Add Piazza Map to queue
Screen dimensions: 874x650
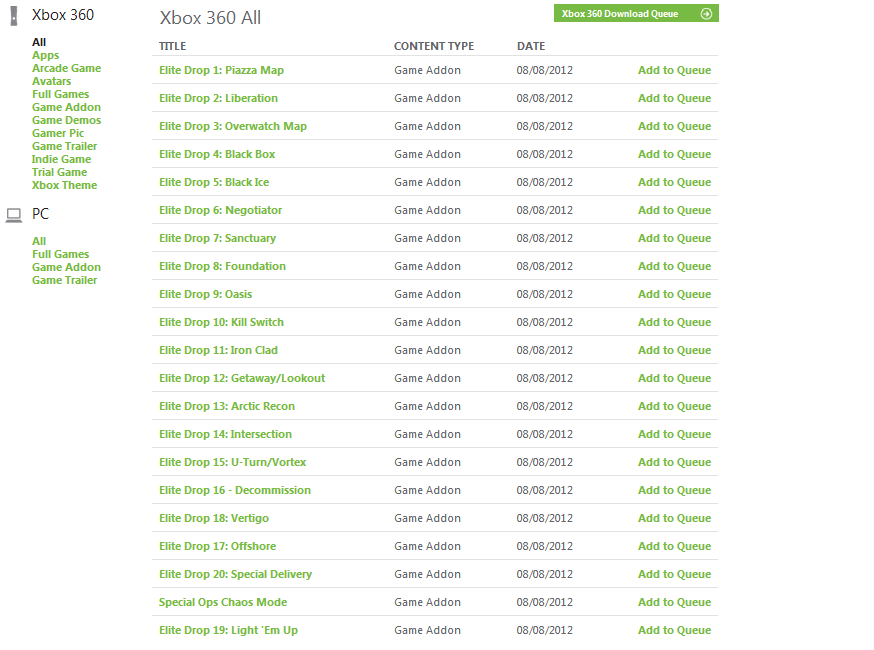(674, 70)
